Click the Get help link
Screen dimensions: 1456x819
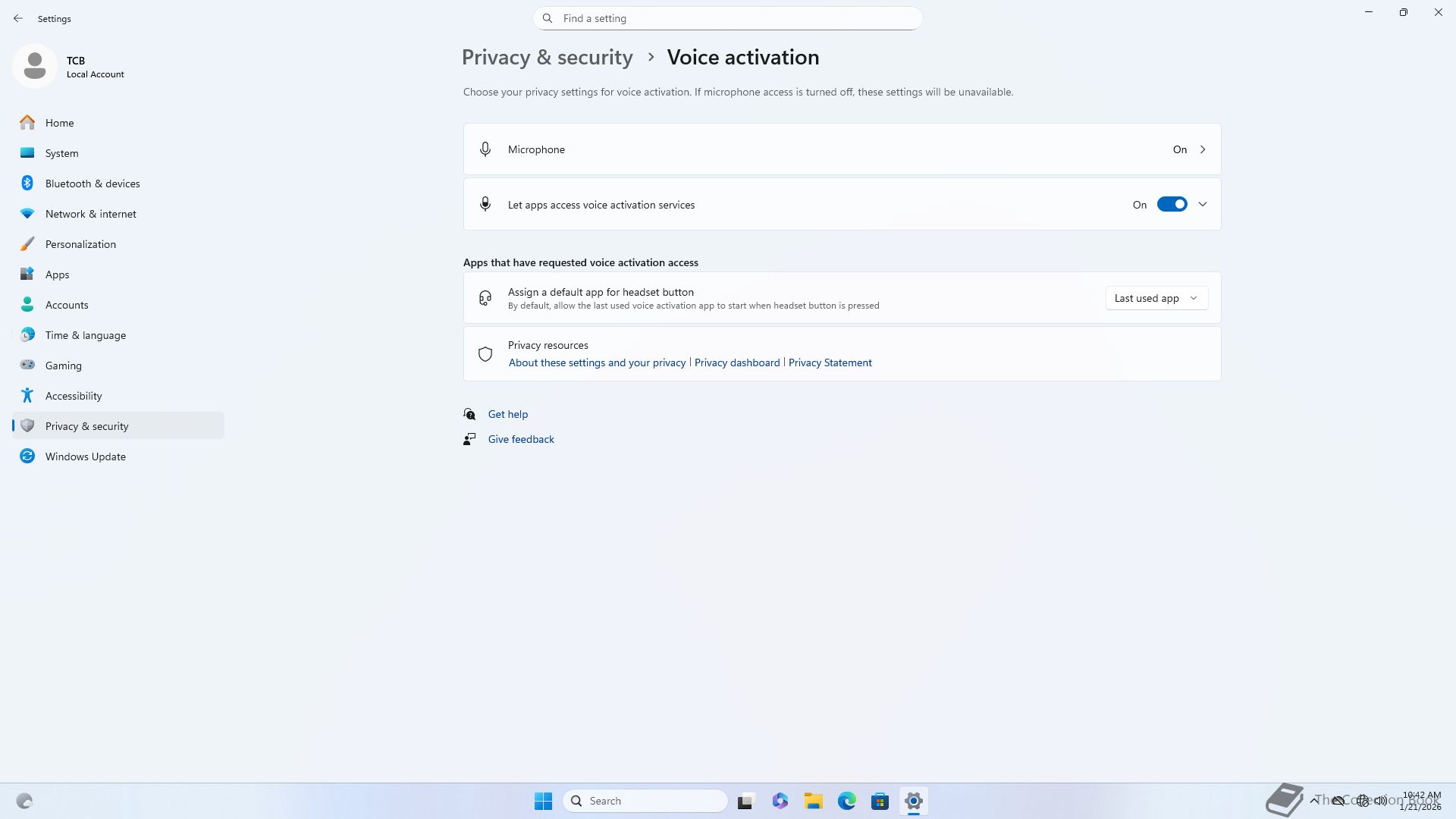coord(507,414)
